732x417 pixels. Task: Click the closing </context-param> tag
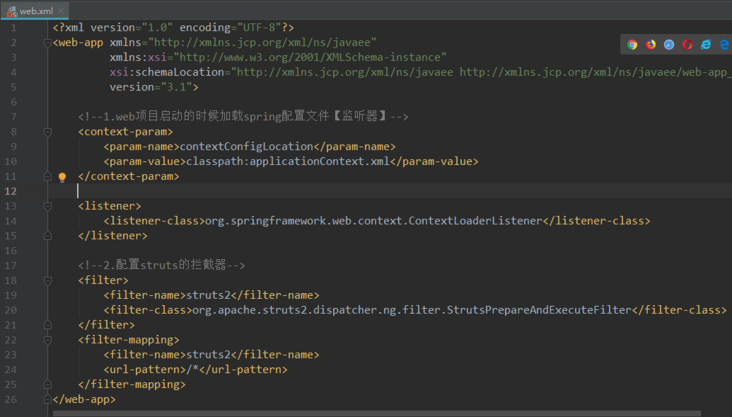[129, 177]
